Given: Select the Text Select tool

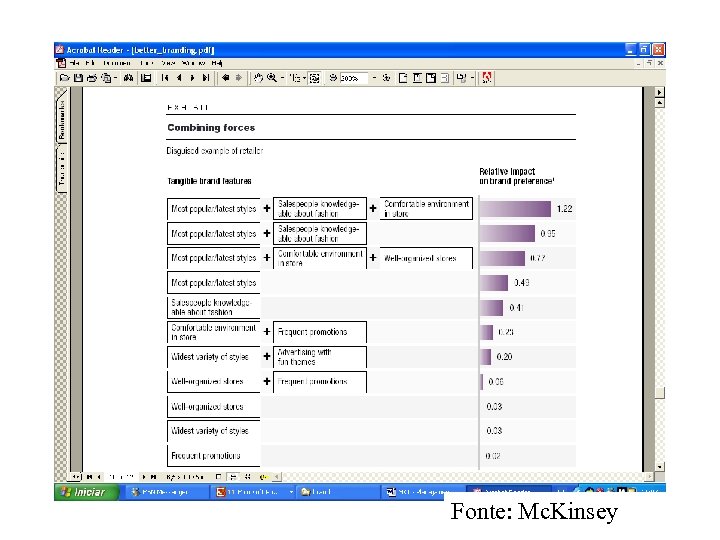Looking at the screenshot, I should 294,78.
